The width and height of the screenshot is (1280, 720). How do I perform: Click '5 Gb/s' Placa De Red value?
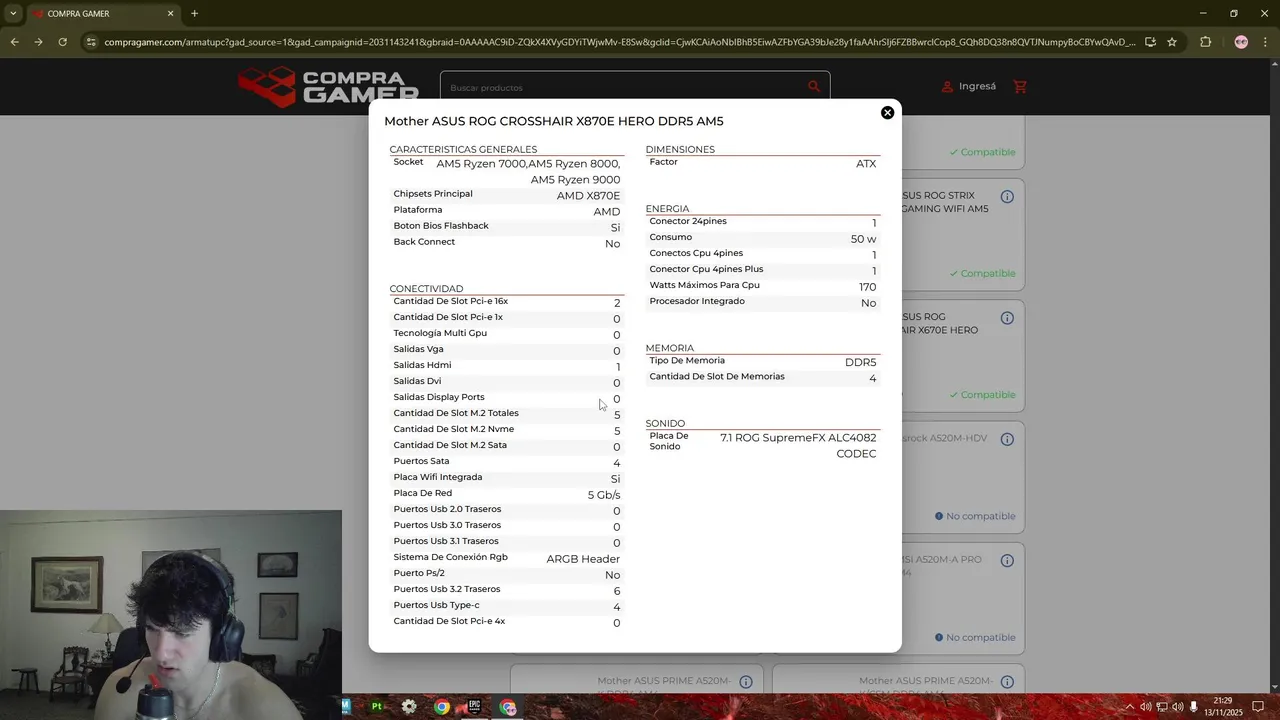tap(604, 495)
